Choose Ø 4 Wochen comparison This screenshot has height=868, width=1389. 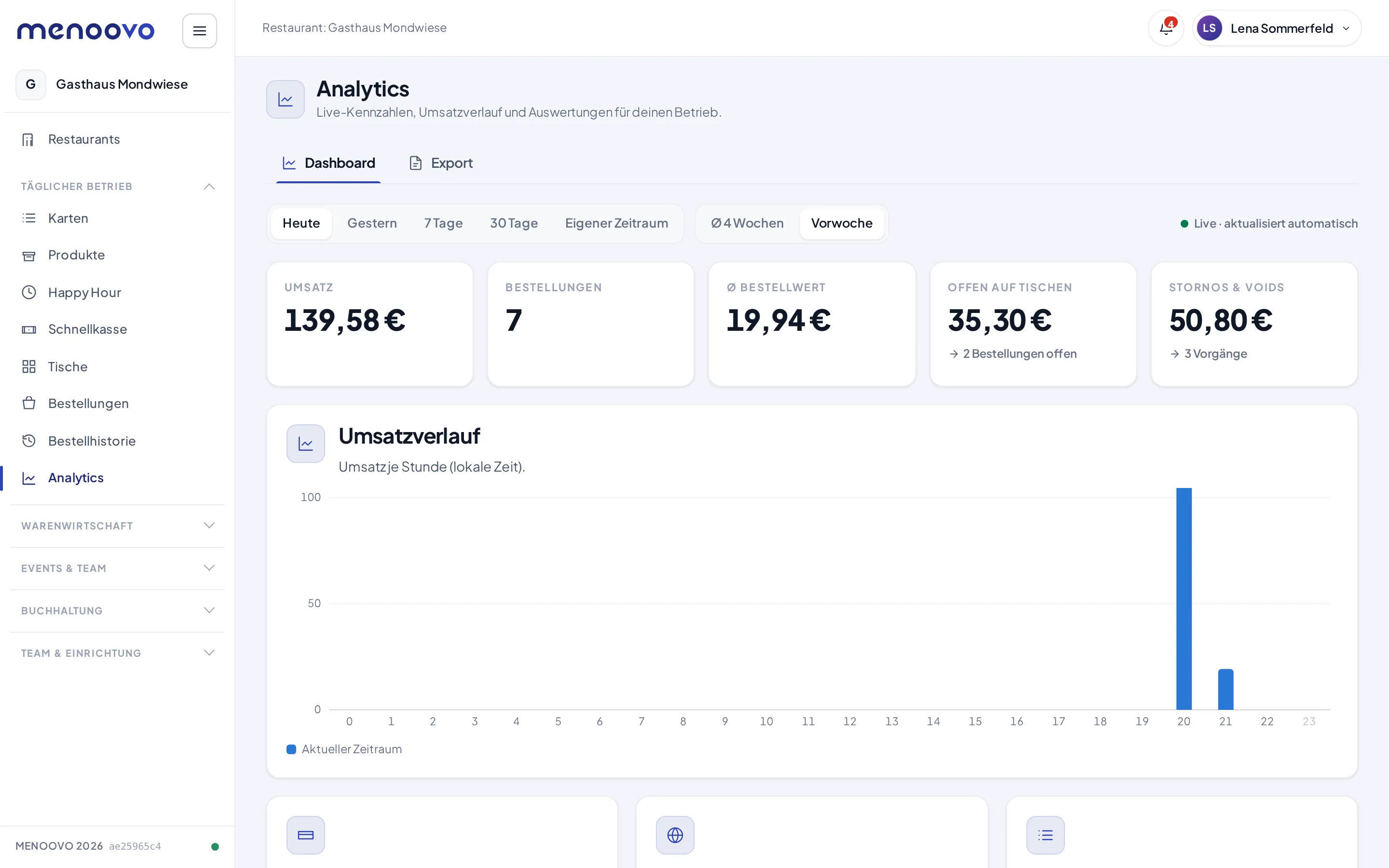pos(747,223)
